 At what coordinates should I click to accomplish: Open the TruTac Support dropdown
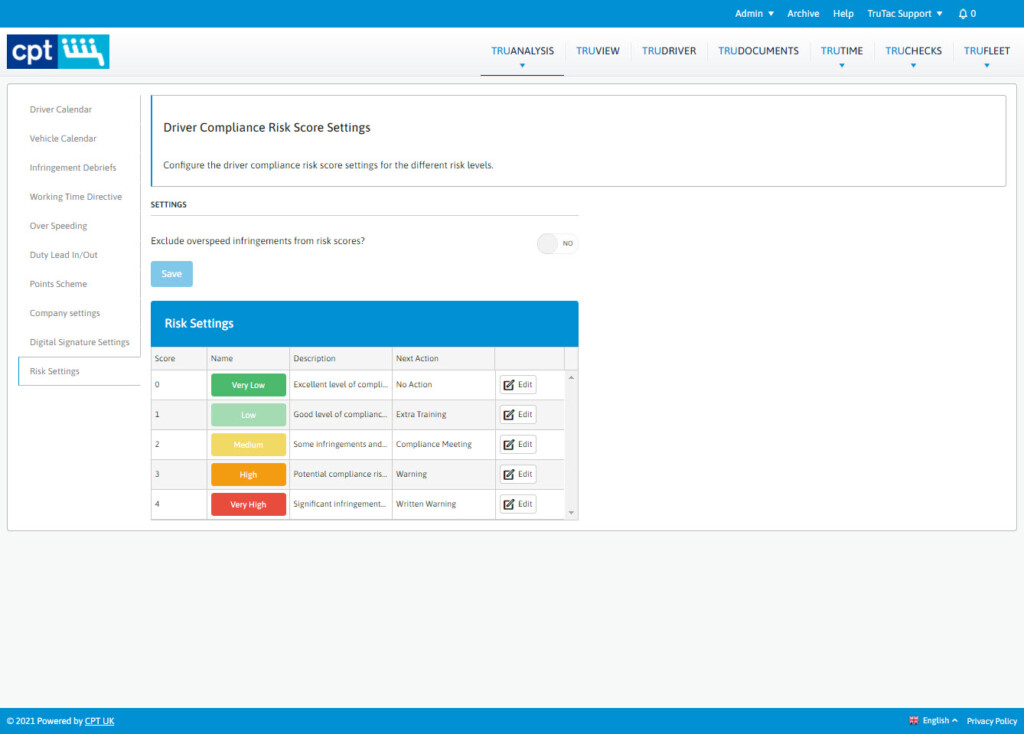tap(903, 13)
